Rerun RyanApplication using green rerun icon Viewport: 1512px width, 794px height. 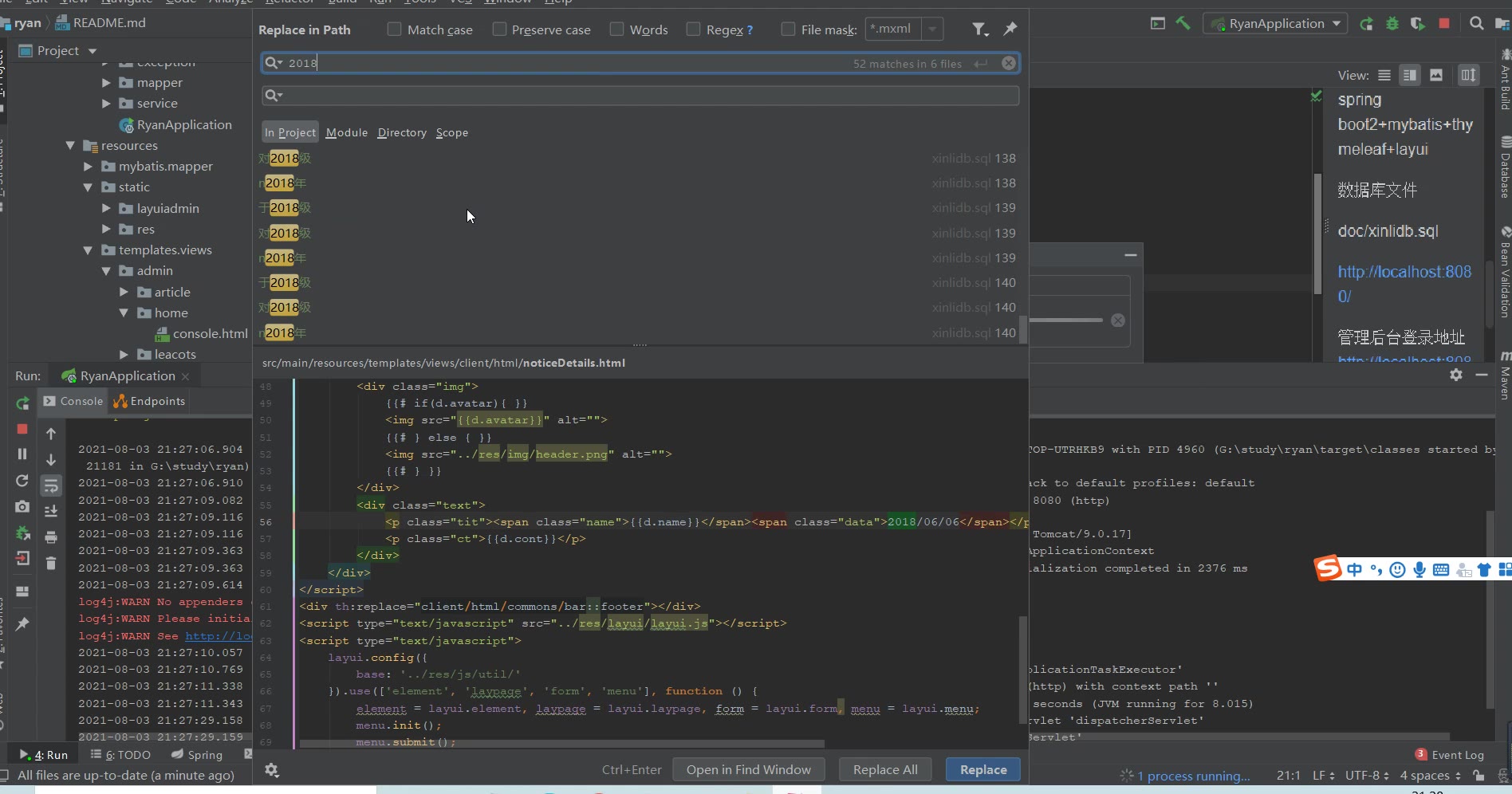tap(22, 403)
